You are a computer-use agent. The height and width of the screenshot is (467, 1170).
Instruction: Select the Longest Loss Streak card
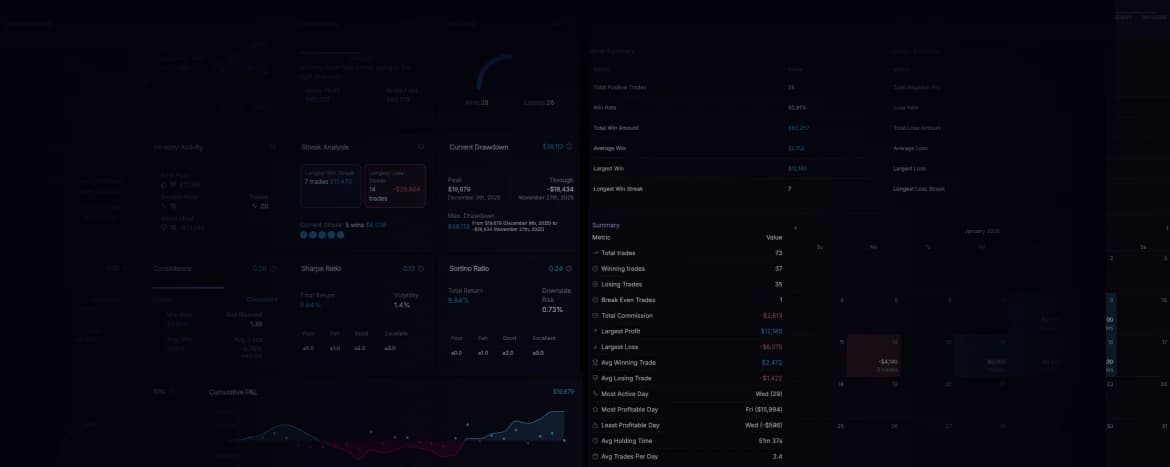pyautogui.click(x=395, y=185)
